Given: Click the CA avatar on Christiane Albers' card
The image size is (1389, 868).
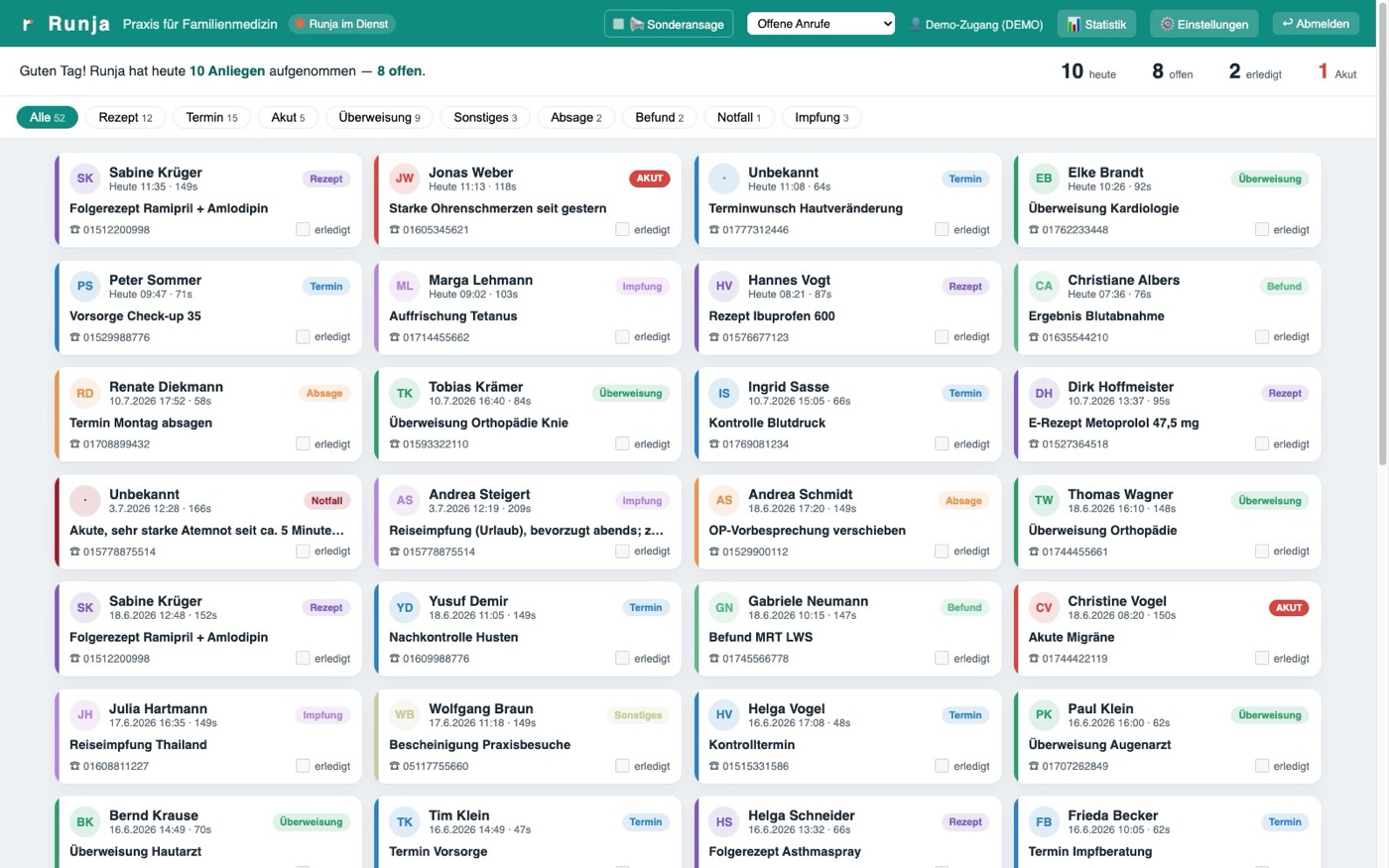Looking at the screenshot, I should (1044, 286).
